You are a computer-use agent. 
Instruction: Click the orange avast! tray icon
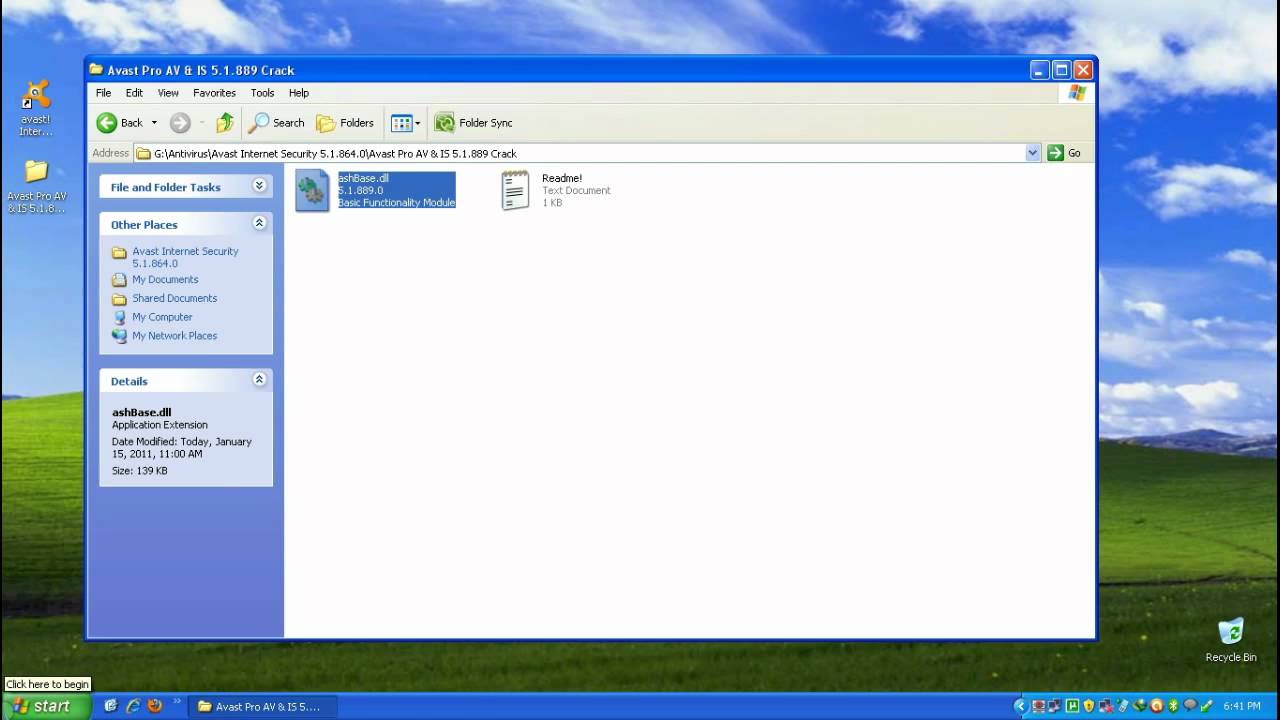coord(1156,706)
